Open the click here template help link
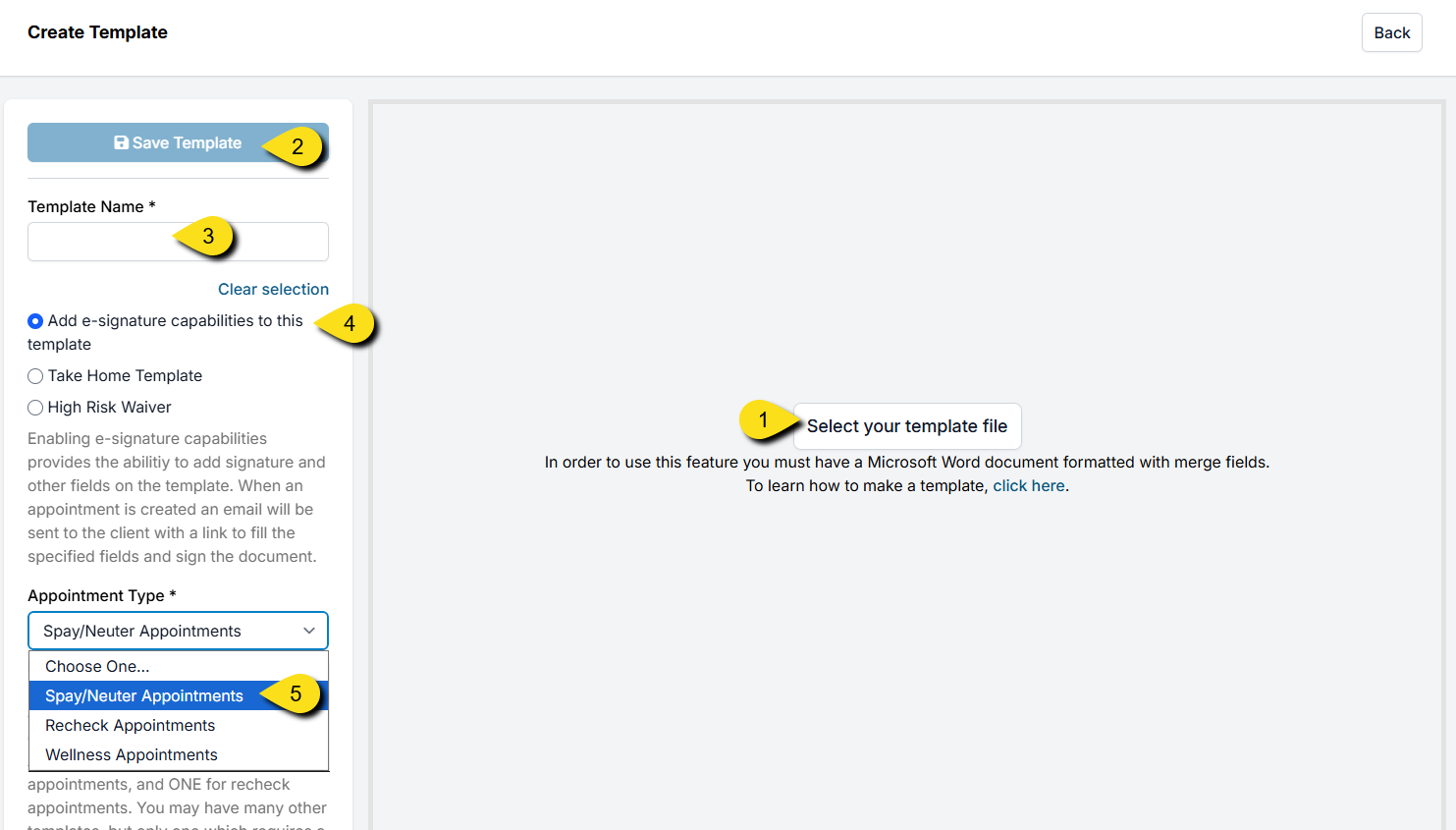Viewport: 1456px width, 830px height. (1028, 485)
